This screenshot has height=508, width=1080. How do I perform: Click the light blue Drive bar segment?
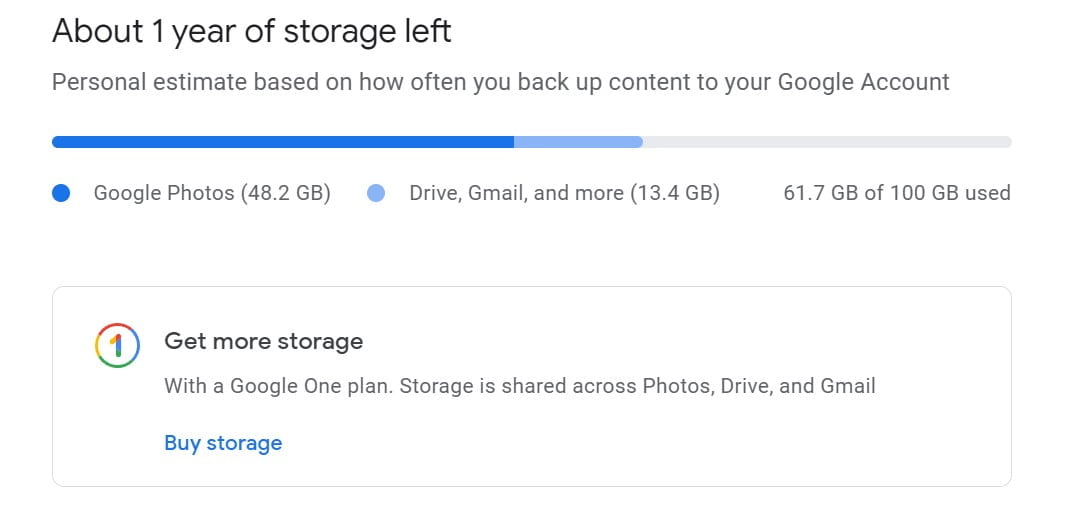click(577, 142)
